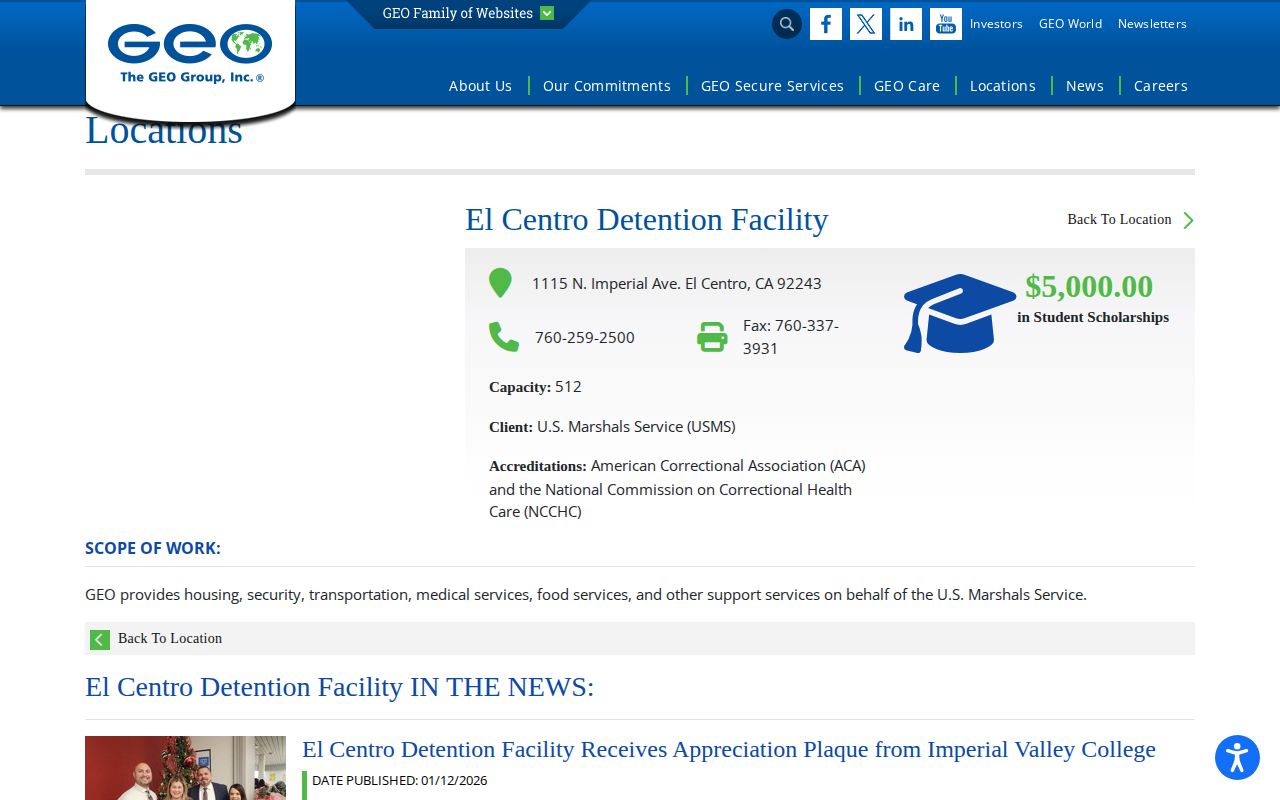Click 'El Centro Detention Facility IN THE NEWS:' heading
This screenshot has height=800, width=1280.
340,687
